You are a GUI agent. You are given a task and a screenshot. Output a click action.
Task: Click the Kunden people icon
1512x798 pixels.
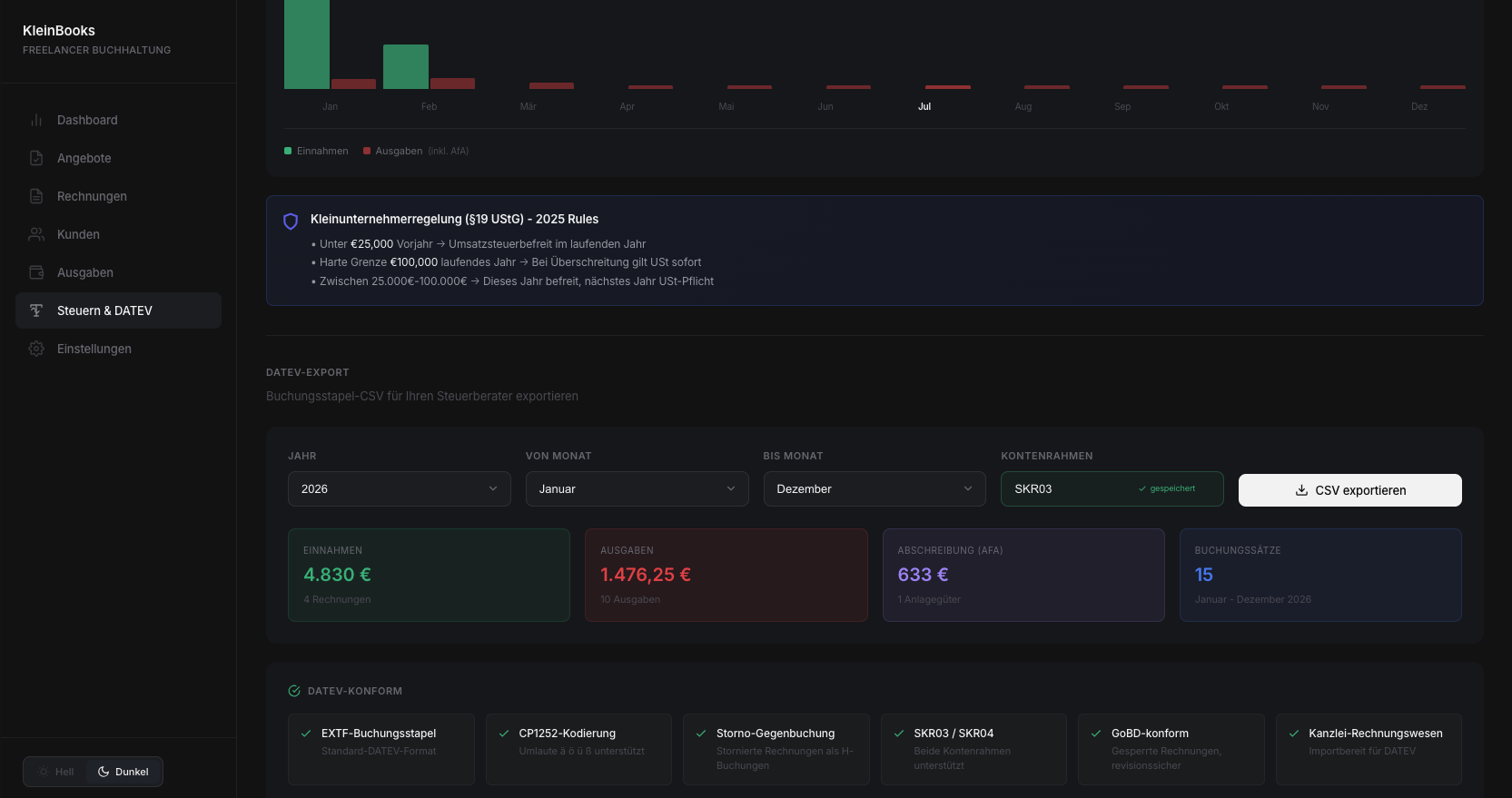click(x=36, y=234)
